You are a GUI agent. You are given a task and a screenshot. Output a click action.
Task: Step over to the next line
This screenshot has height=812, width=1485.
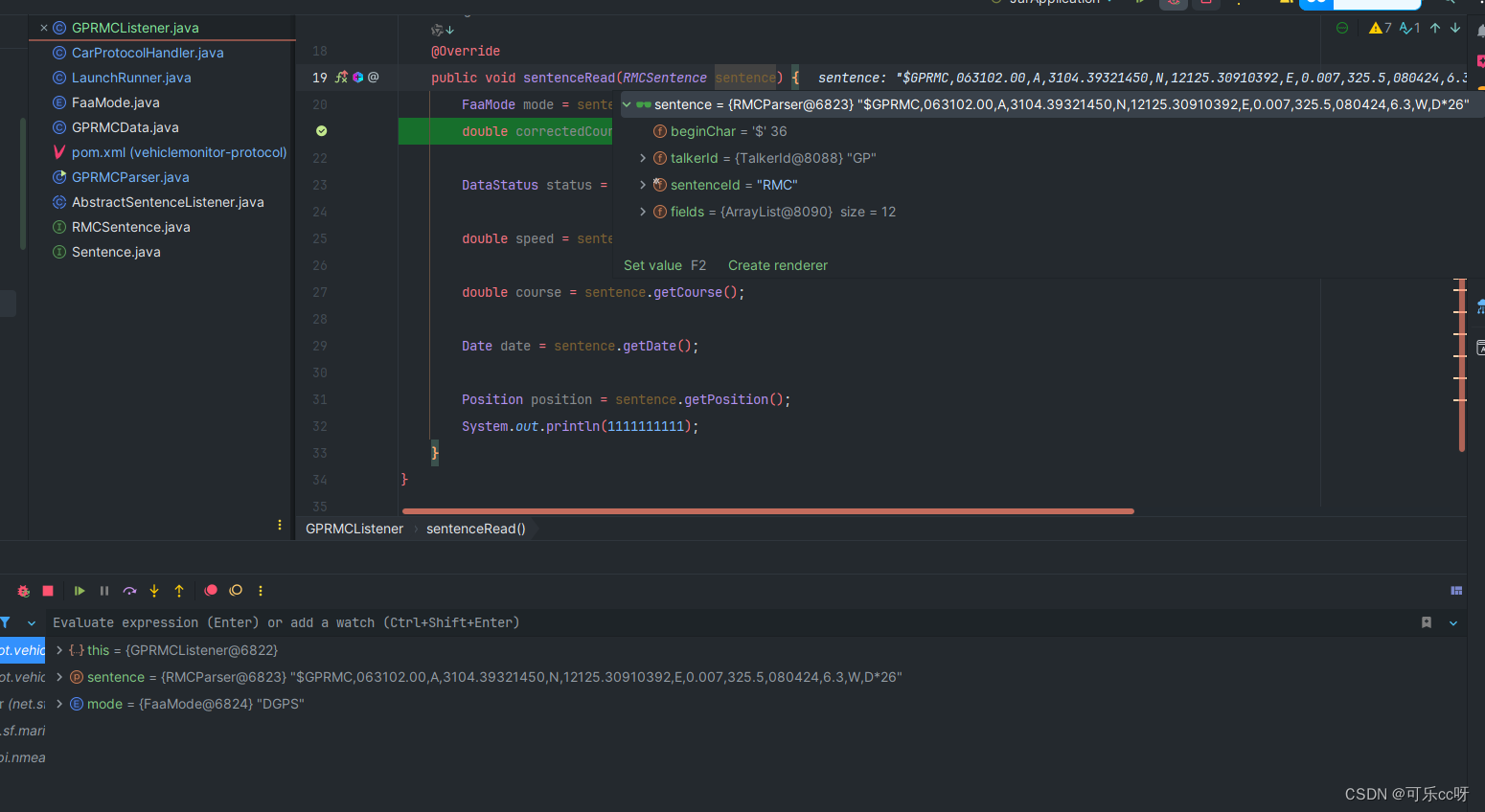[129, 591]
